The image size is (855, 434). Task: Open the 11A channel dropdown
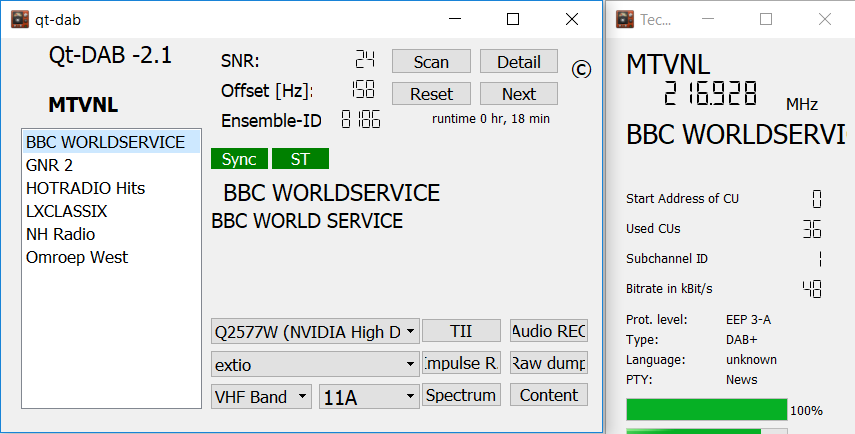(369, 396)
